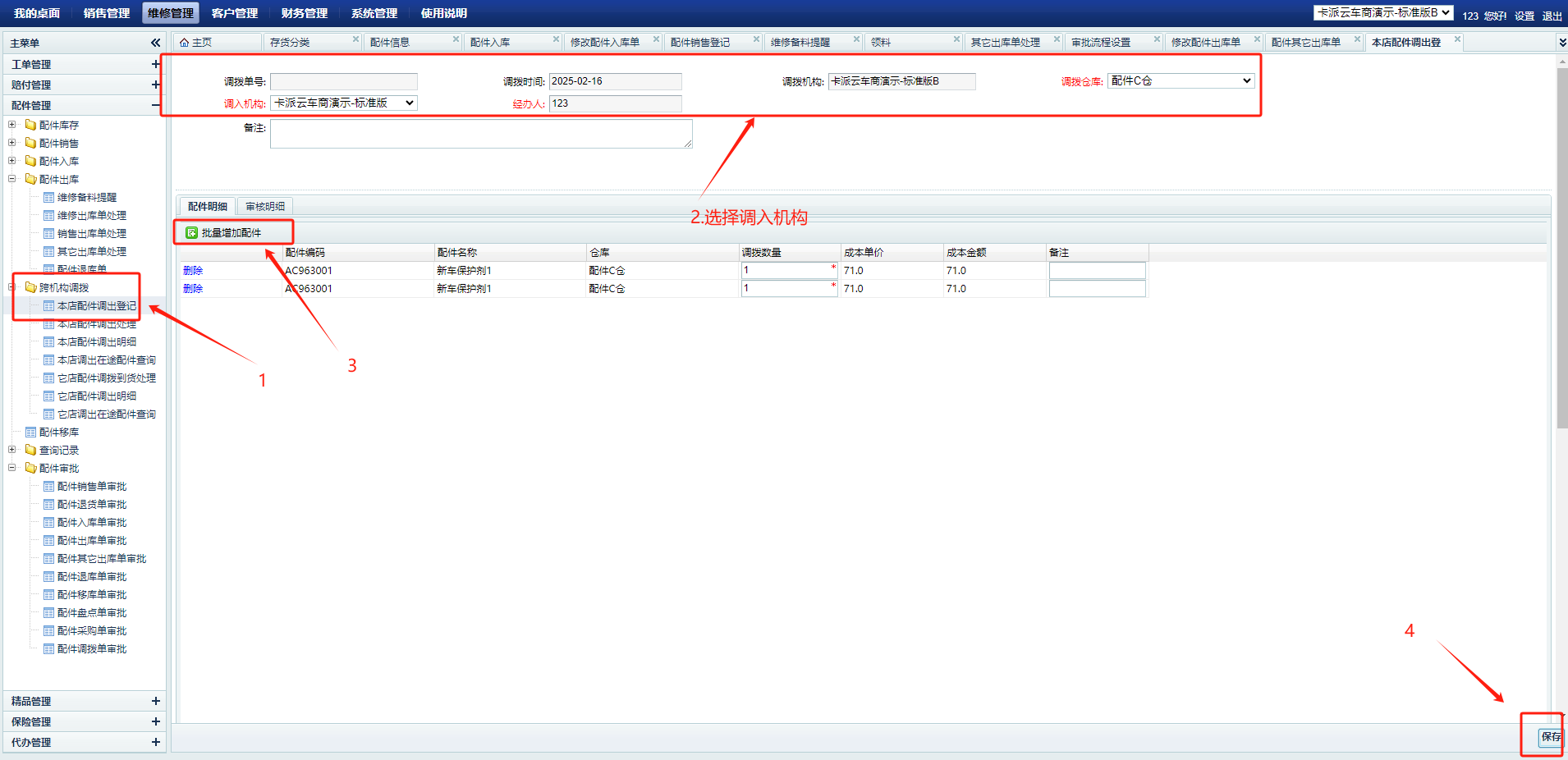This screenshot has height=760, width=1568.
Task: Click the 备注 text area
Action: tap(481, 134)
